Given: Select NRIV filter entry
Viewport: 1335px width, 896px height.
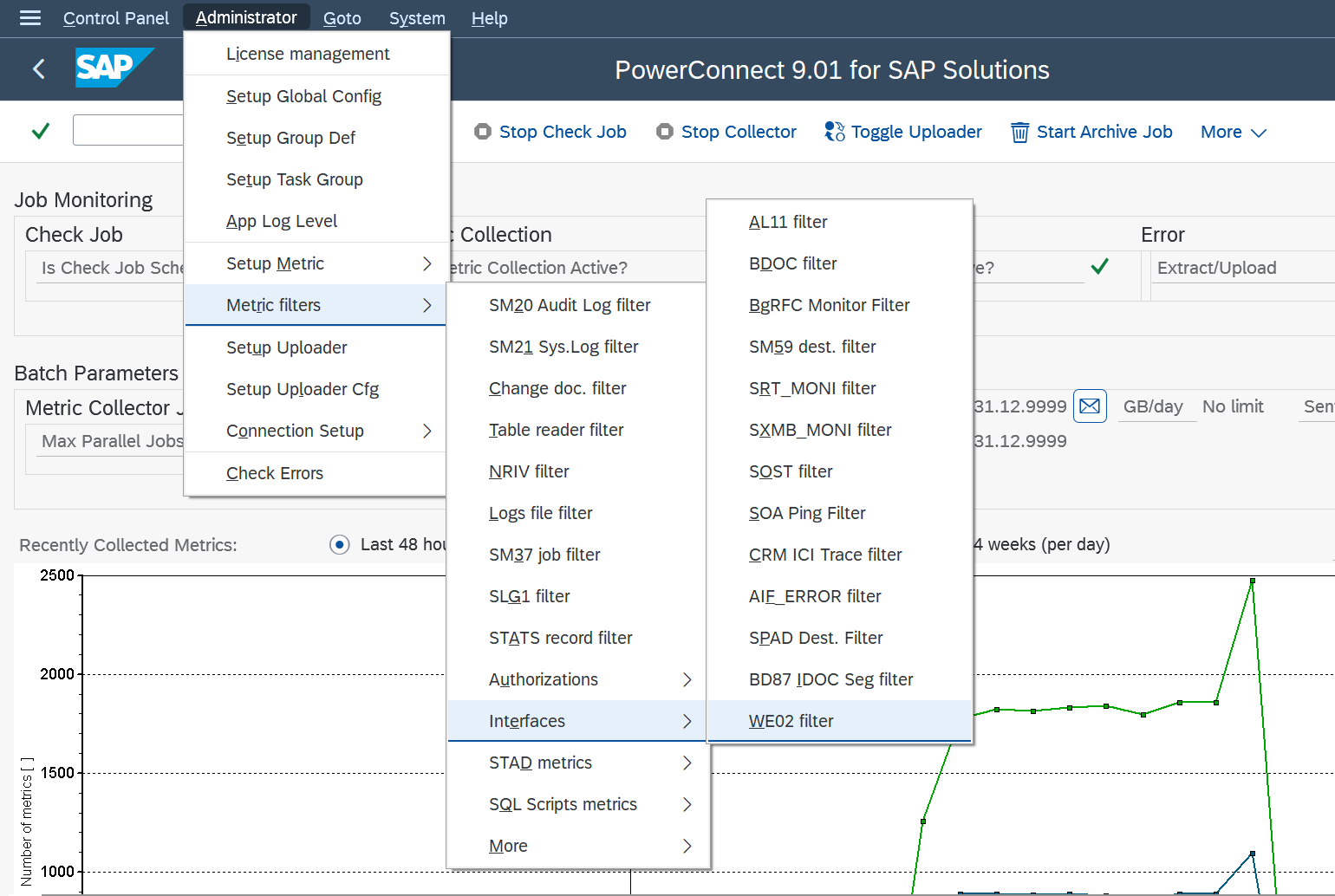Looking at the screenshot, I should [578, 471].
